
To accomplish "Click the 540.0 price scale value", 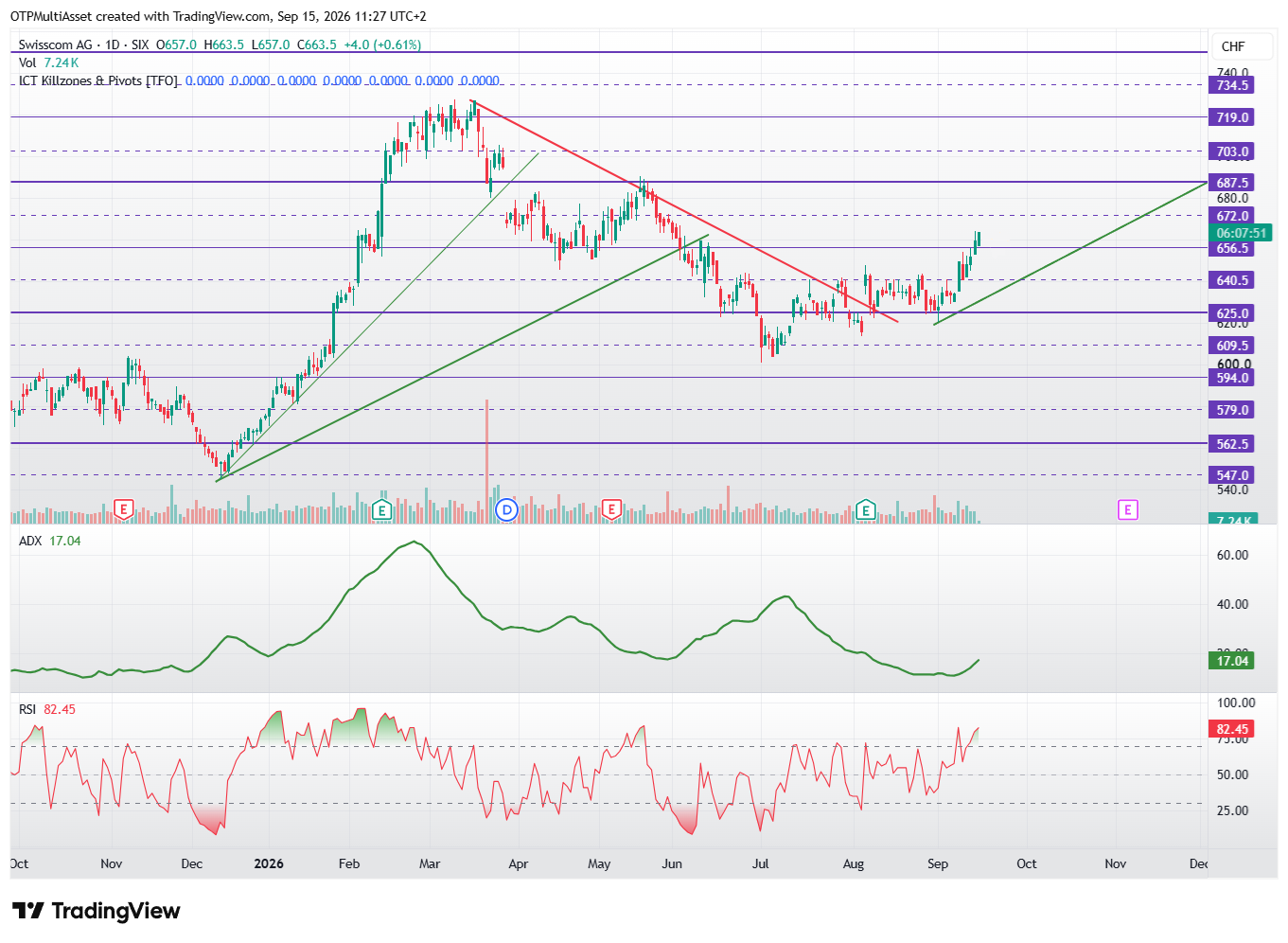I will (1233, 490).
